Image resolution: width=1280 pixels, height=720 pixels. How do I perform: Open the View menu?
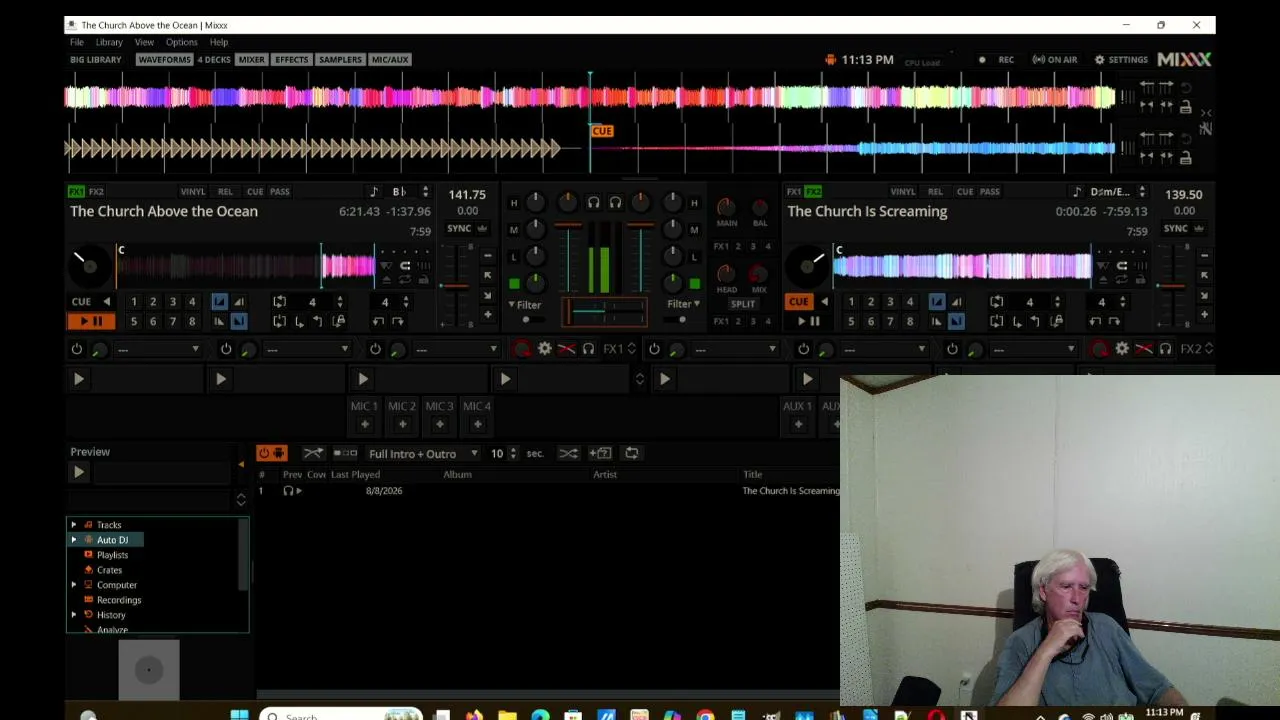point(144,42)
